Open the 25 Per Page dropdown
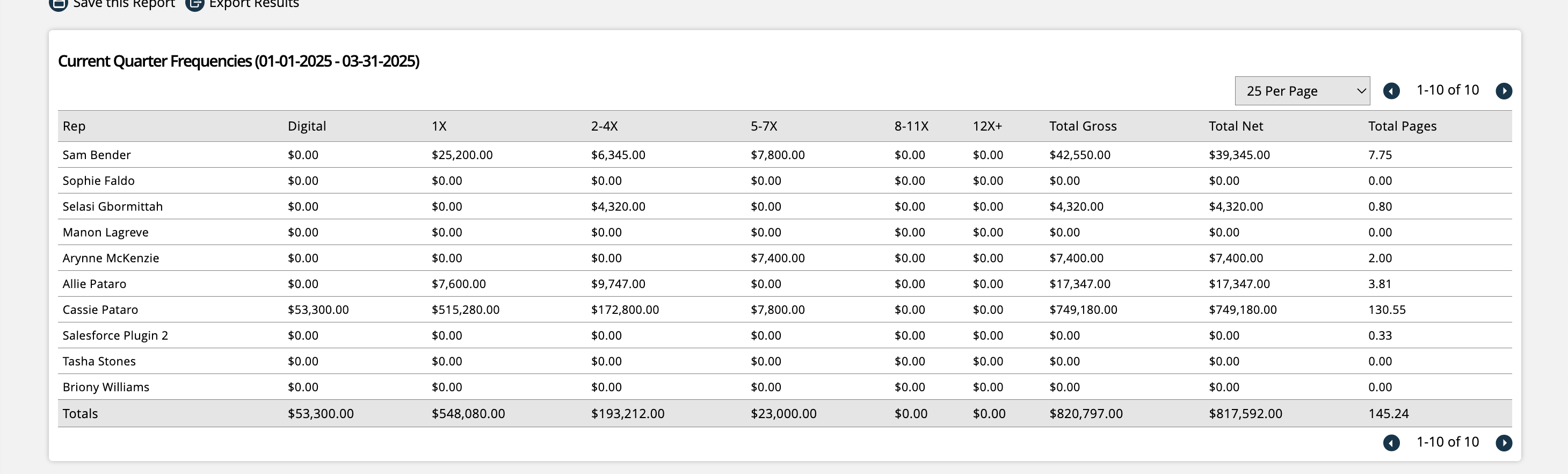1568x474 pixels. (x=1302, y=91)
